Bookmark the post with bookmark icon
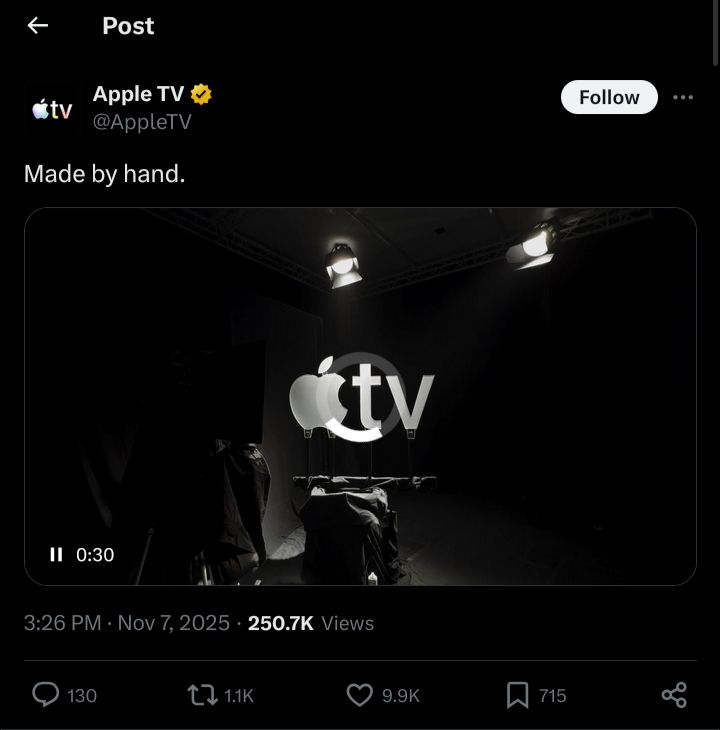 click(x=518, y=695)
